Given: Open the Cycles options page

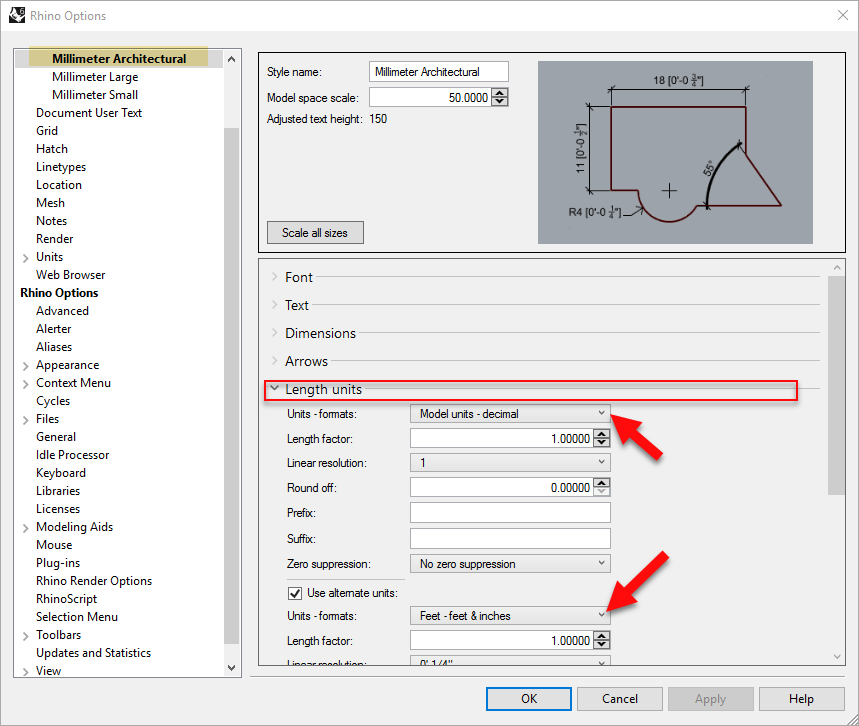Looking at the screenshot, I should pyautogui.click(x=53, y=401).
